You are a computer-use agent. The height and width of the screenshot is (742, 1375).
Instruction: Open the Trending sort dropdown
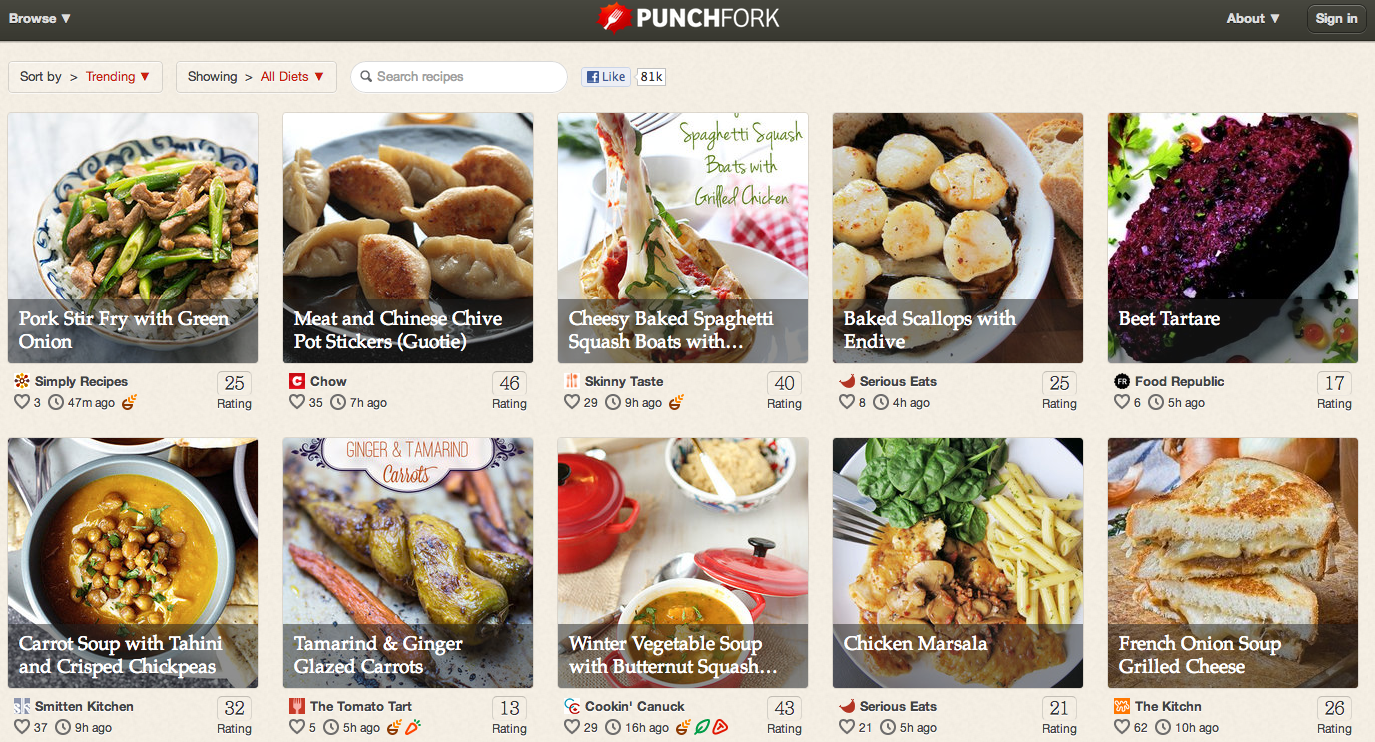click(118, 77)
